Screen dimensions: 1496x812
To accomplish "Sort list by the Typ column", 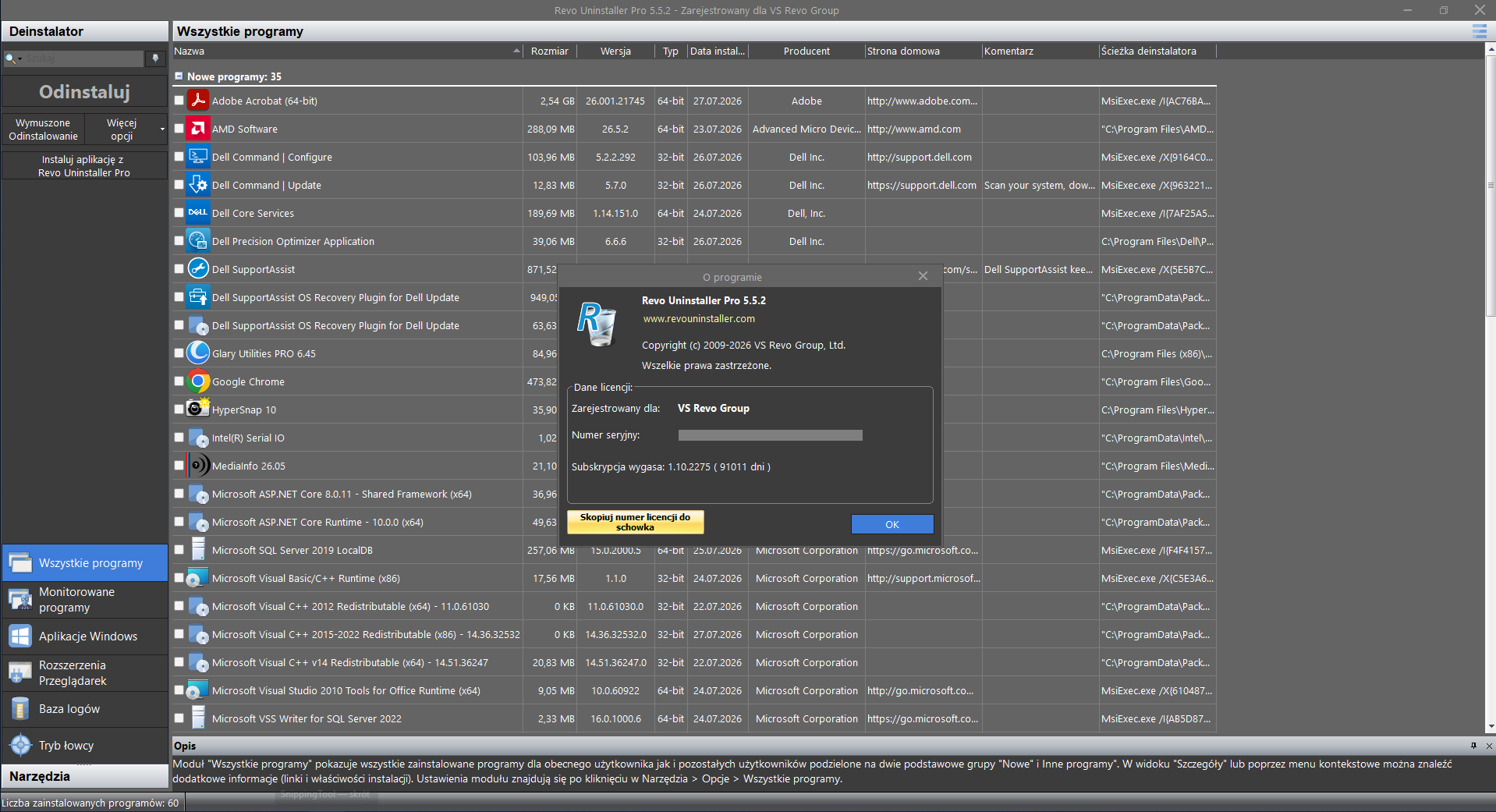I will point(671,51).
